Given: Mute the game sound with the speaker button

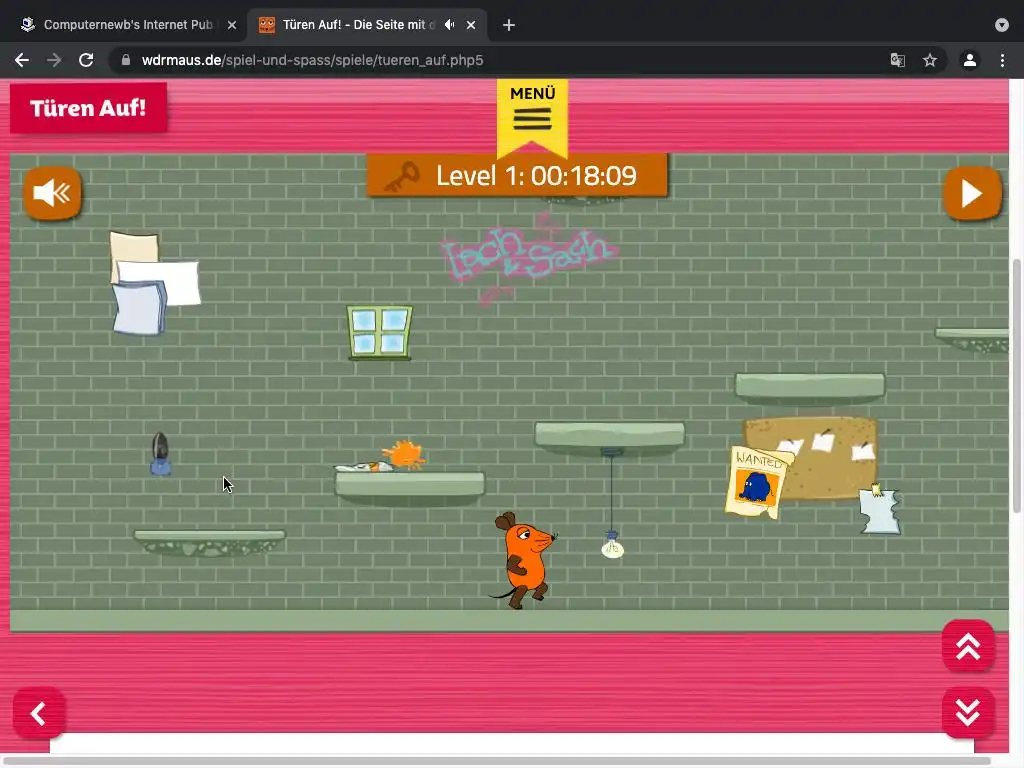Looking at the screenshot, I should pos(52,193).
